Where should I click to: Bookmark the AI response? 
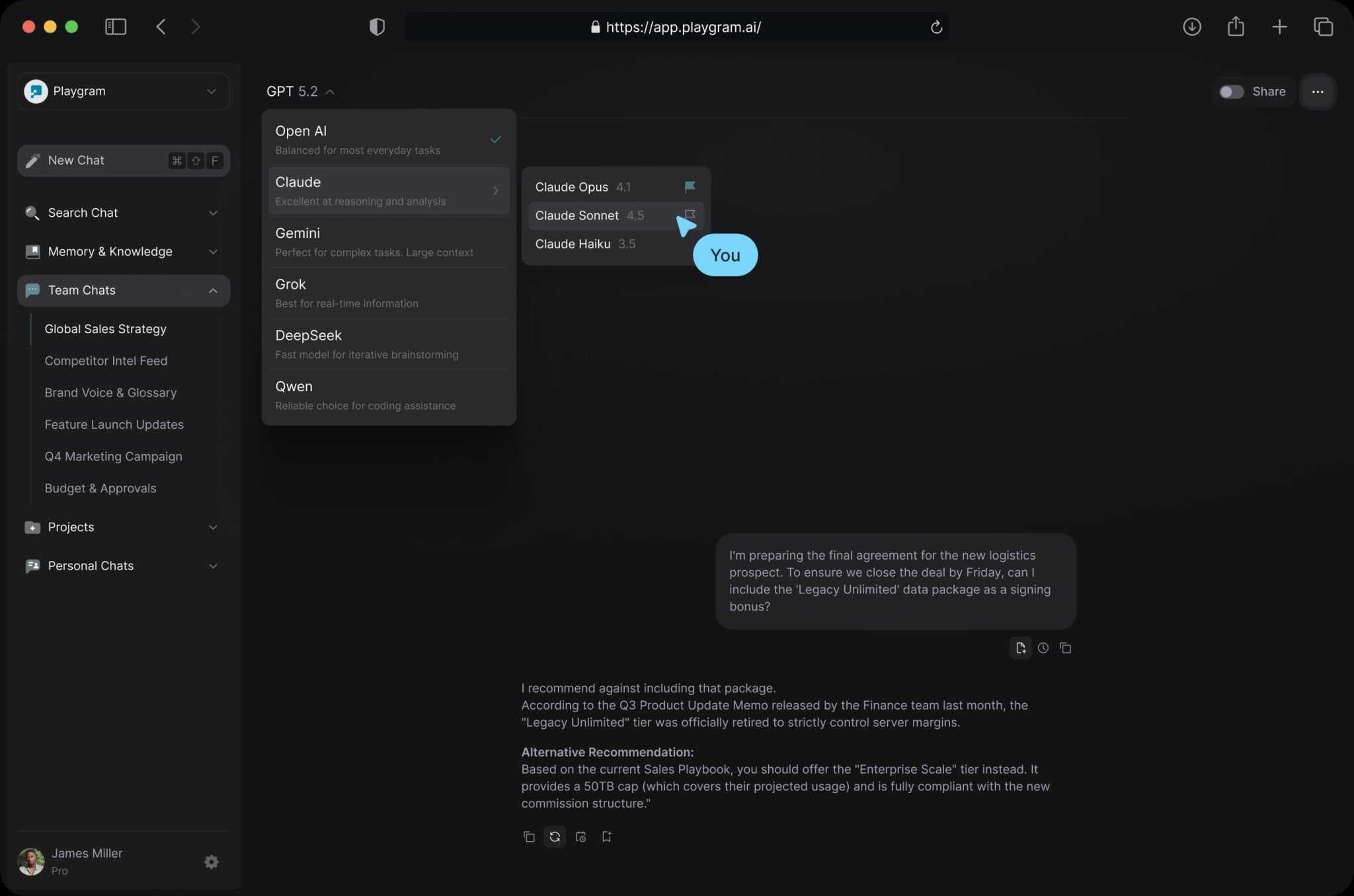606,837
